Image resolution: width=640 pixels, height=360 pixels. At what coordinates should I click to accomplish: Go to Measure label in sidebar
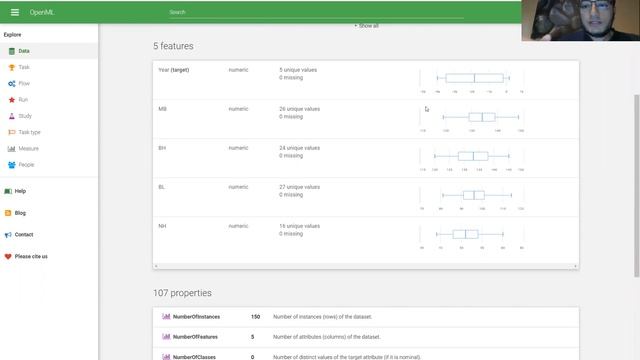pyautogui.click(x=29, y=149)
